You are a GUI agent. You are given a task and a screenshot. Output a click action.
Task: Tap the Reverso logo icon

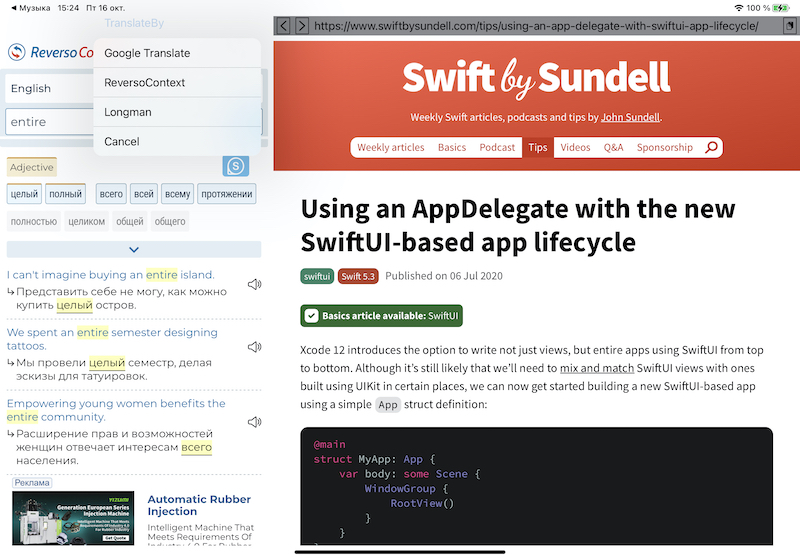point(17,52)
